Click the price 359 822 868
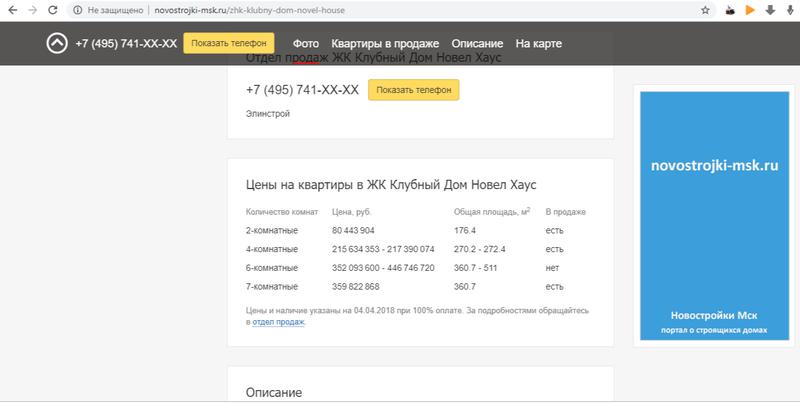 (x=356, y=287)
